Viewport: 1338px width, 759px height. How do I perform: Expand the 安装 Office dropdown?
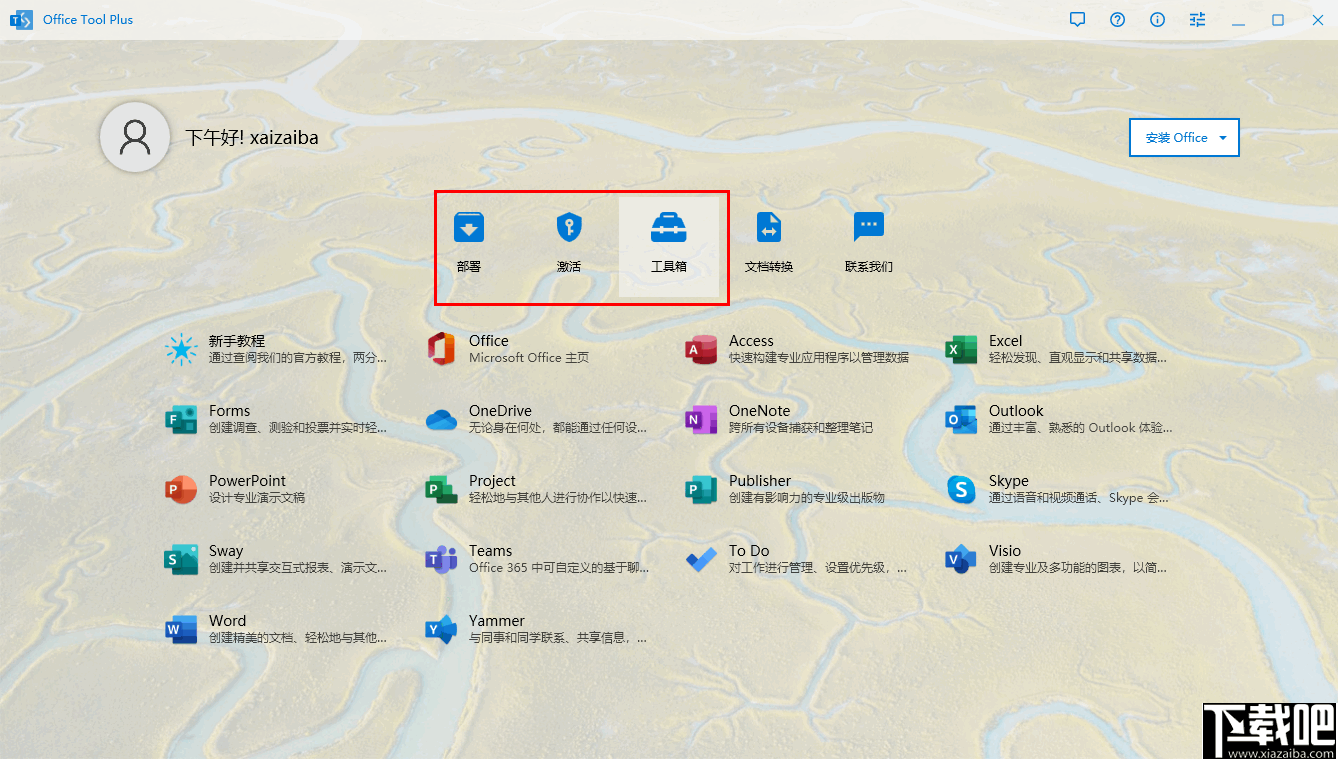pyautogui.click(x=1184, y=137)
